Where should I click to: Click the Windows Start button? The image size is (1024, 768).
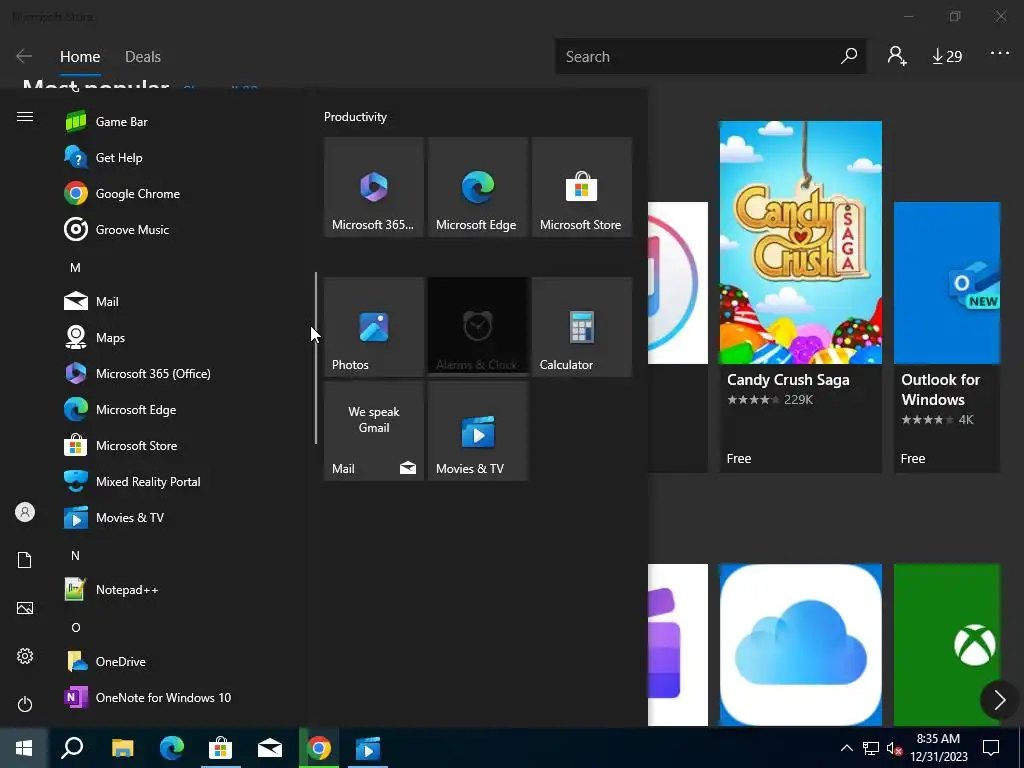(x=24, y=748)
